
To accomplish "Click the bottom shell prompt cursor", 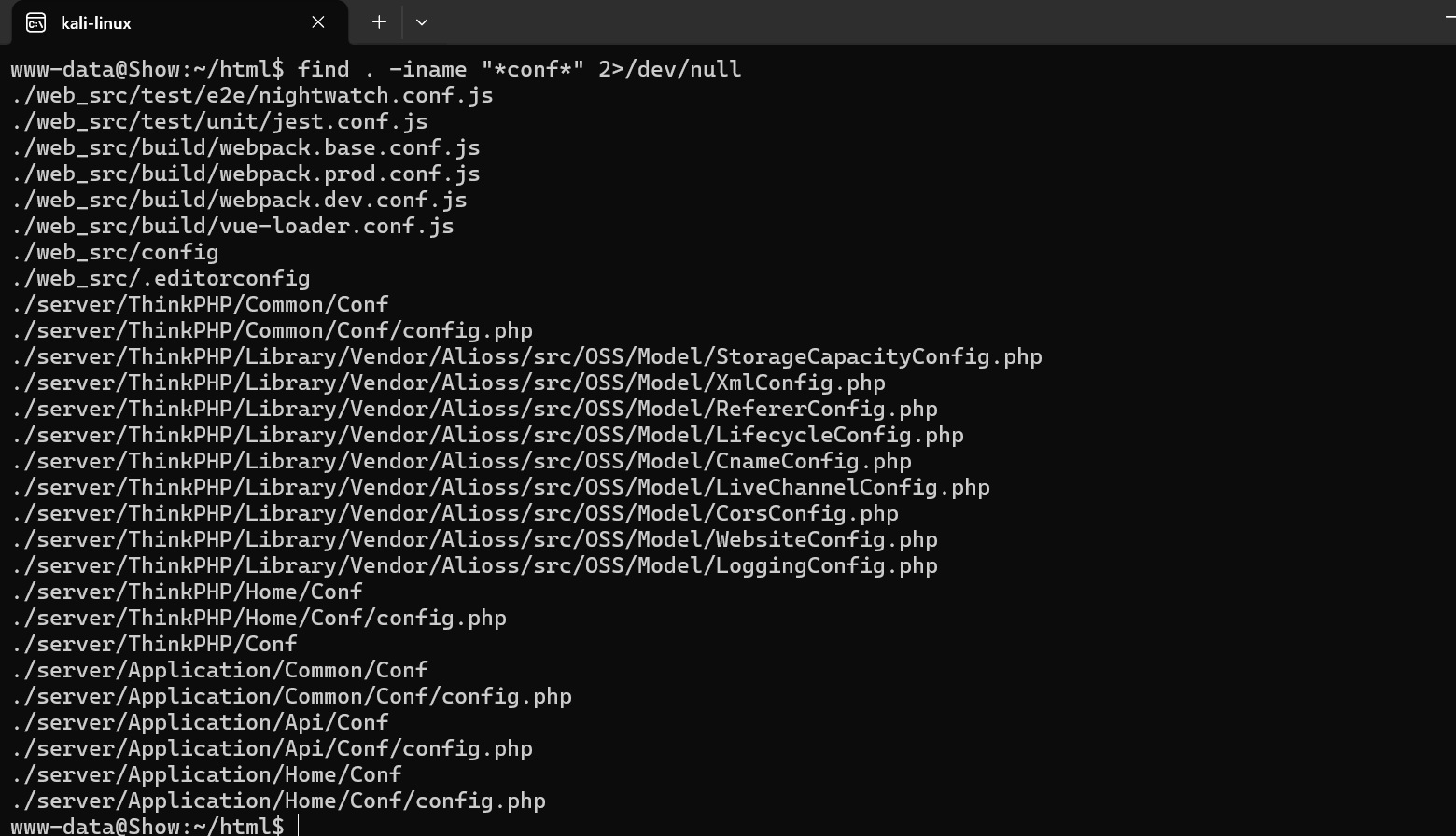I will (299, 826).
